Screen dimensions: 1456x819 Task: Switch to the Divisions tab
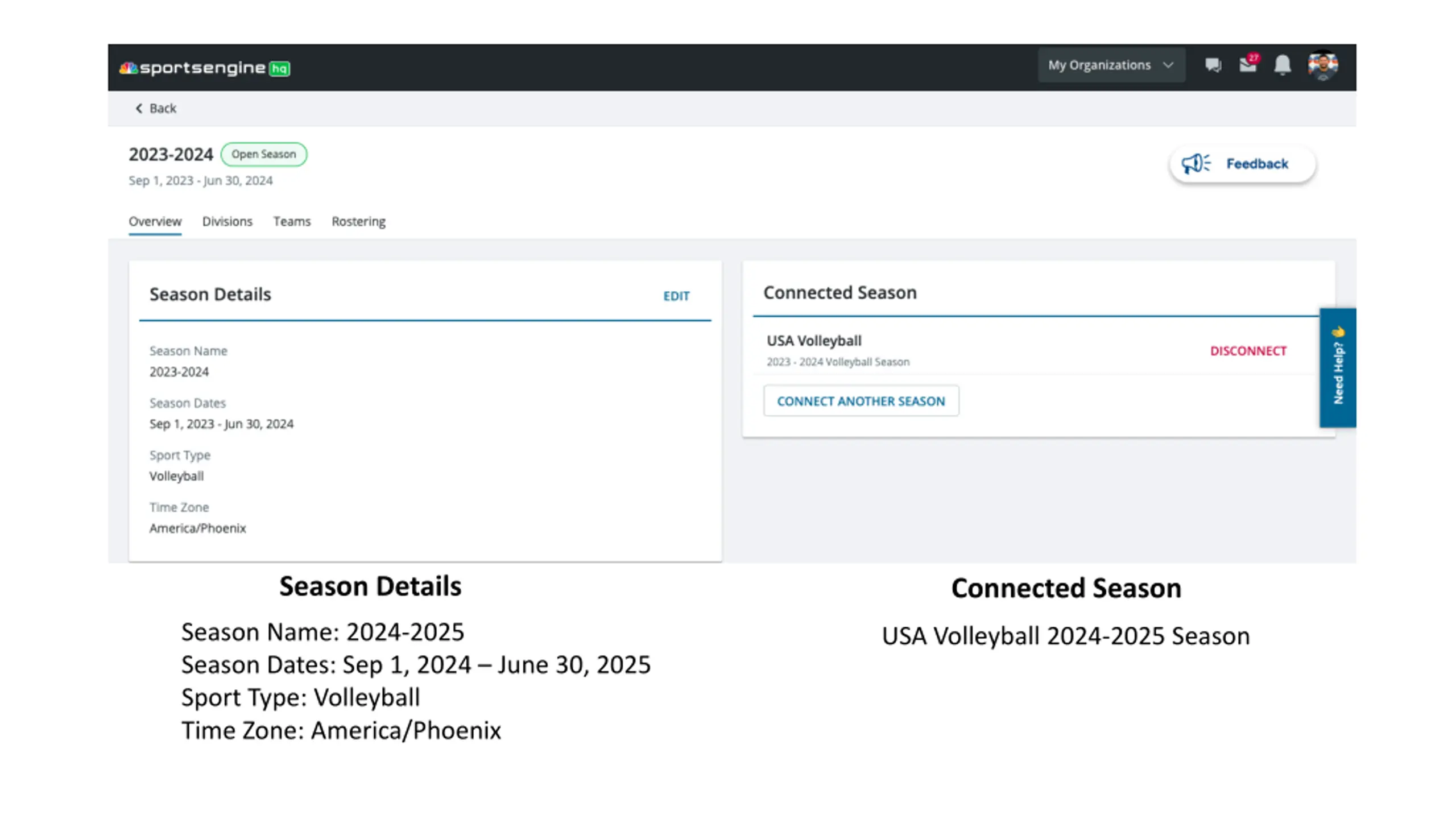[227, 221]
